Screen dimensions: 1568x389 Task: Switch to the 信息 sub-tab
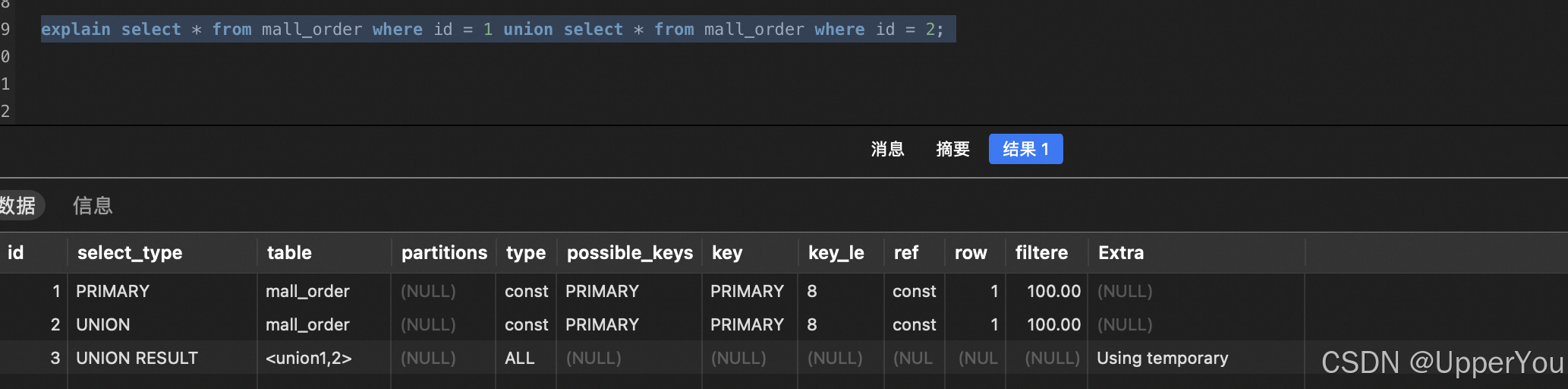pyautogui.click(x=93, y=205)
